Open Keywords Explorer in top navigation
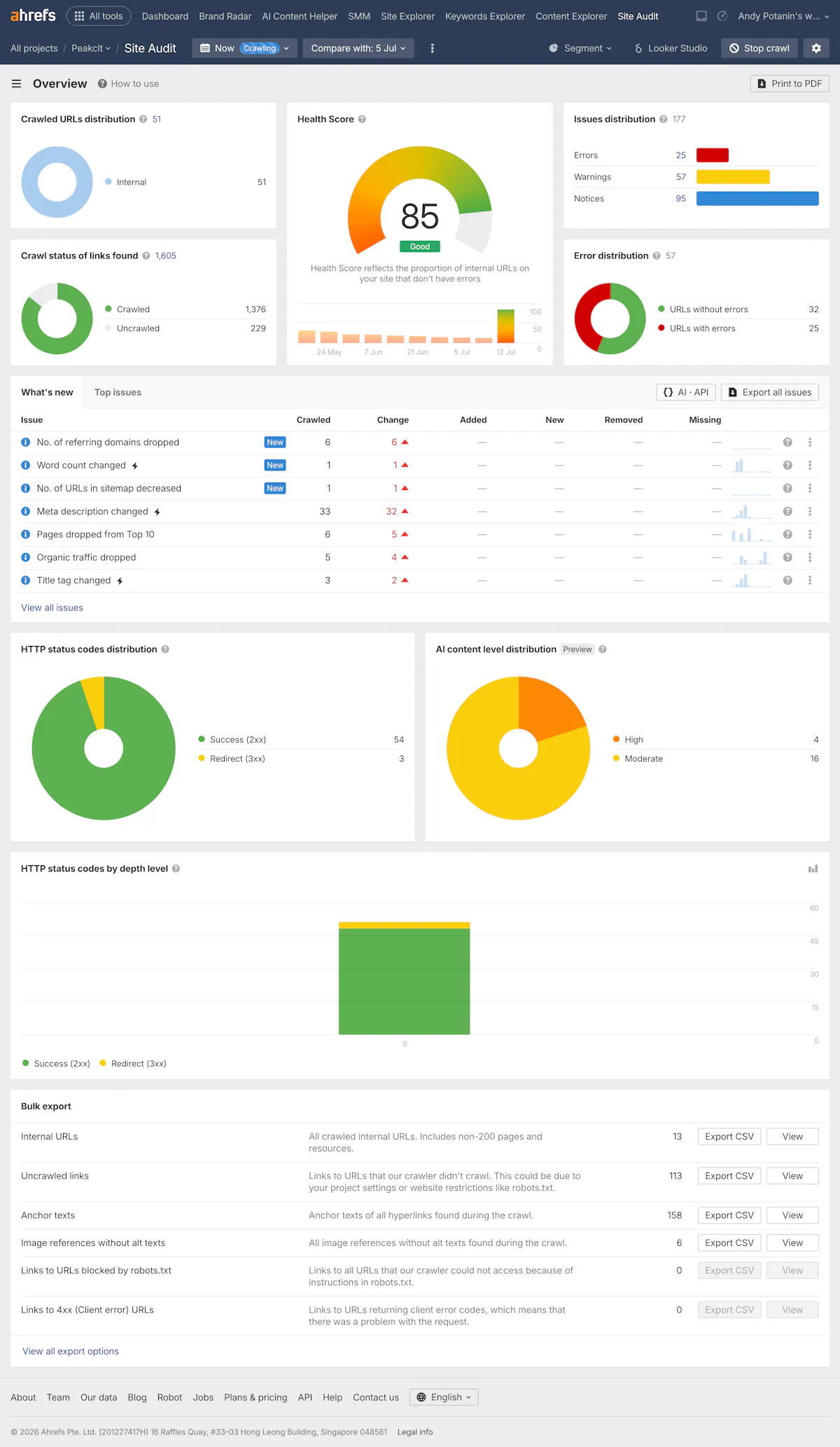The image size is (840, 1447). coord(485,16)
